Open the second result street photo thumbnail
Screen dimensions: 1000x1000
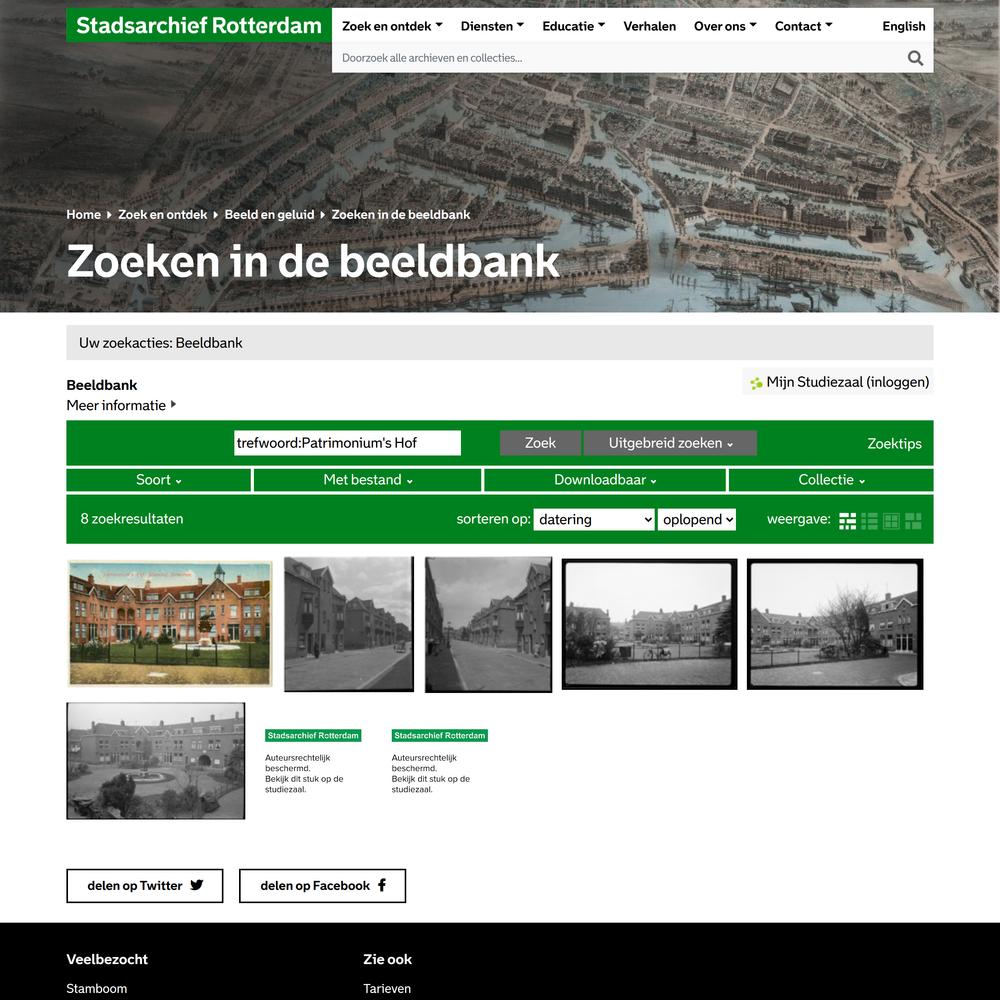(x=349, y=624)
